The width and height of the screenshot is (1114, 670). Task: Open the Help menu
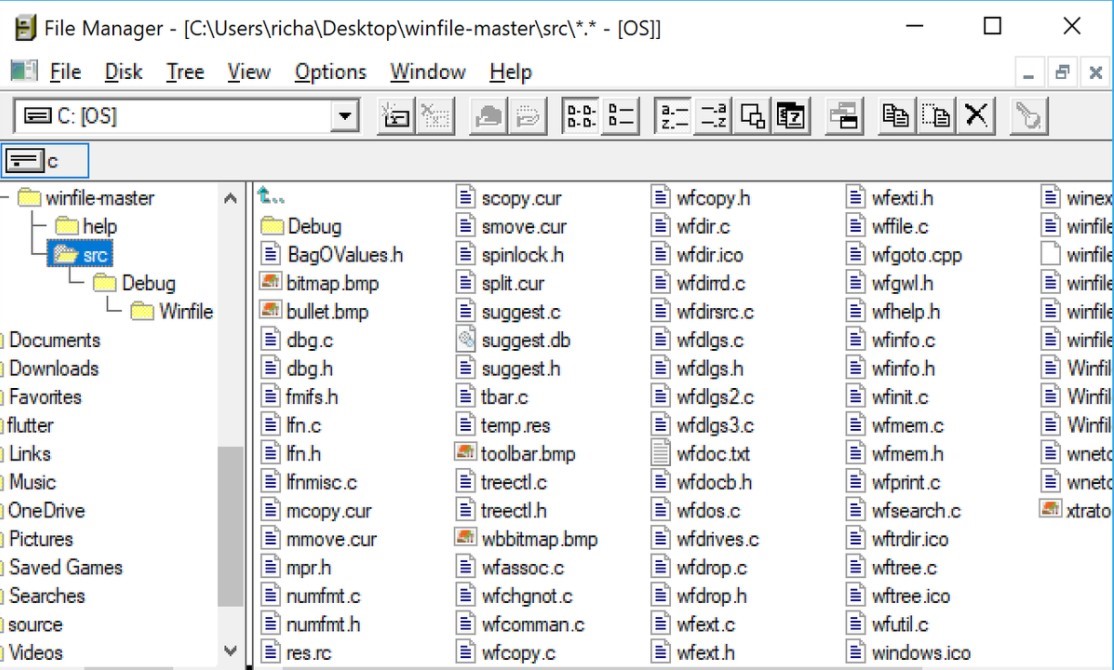point(511,72)
